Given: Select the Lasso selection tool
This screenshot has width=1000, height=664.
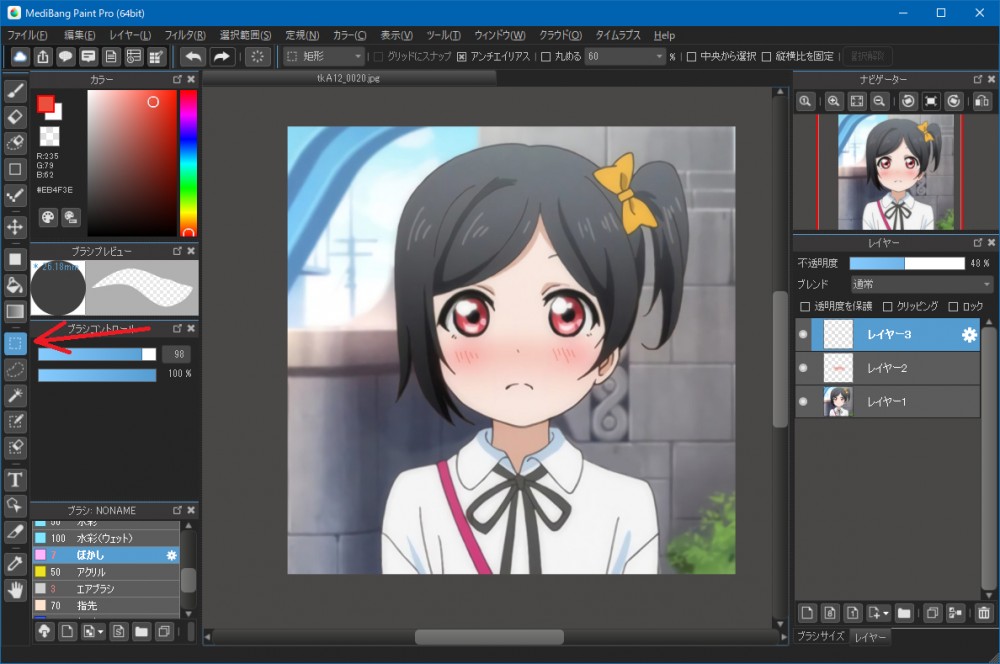Looking at the screenshot, I should (x=15, y=369).
